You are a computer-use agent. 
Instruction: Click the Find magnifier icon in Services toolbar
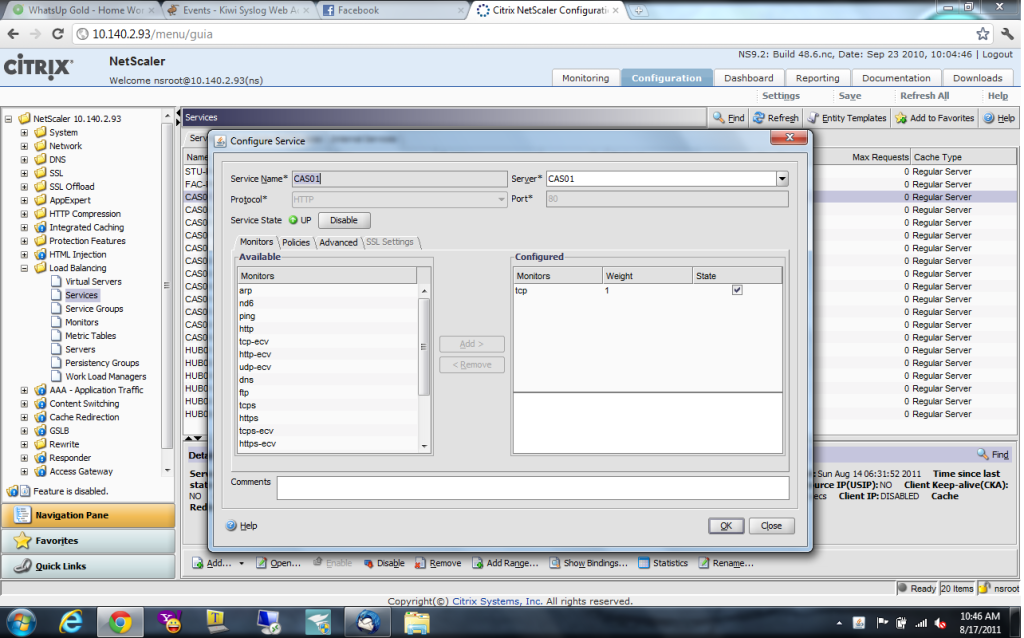718,118
